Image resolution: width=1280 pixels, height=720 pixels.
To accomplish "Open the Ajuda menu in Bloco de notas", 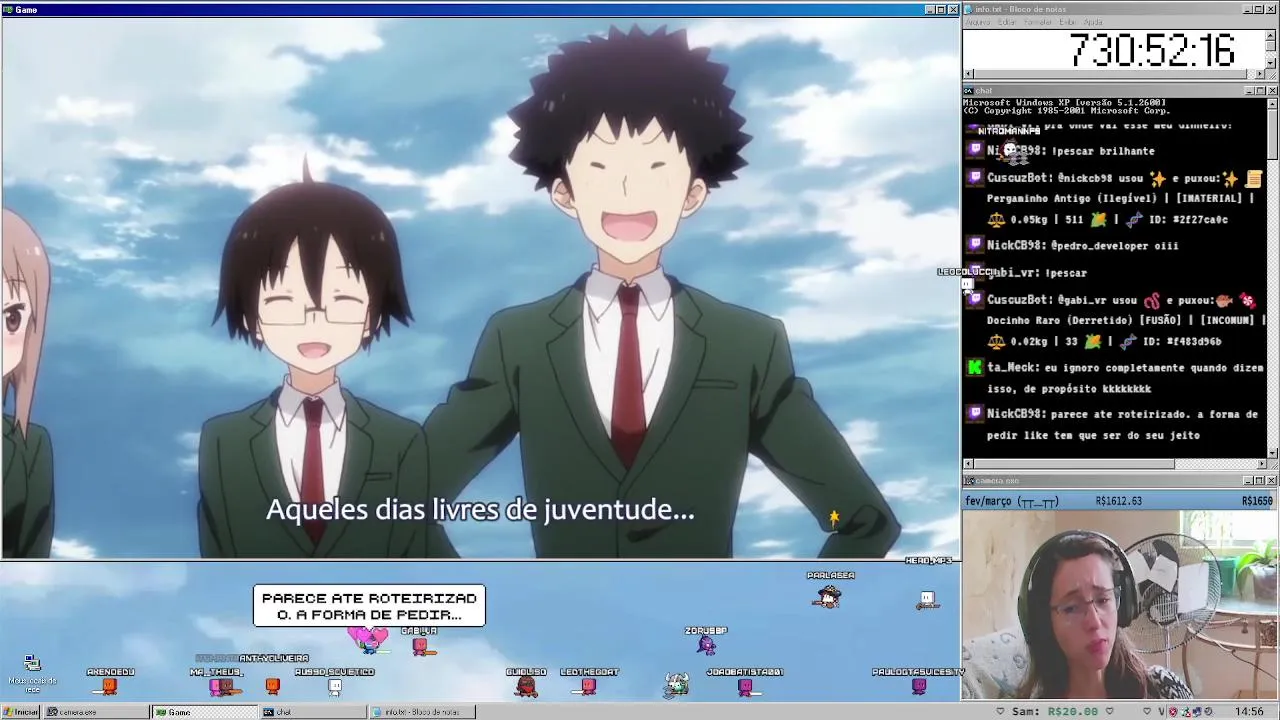I will 1093,22.
